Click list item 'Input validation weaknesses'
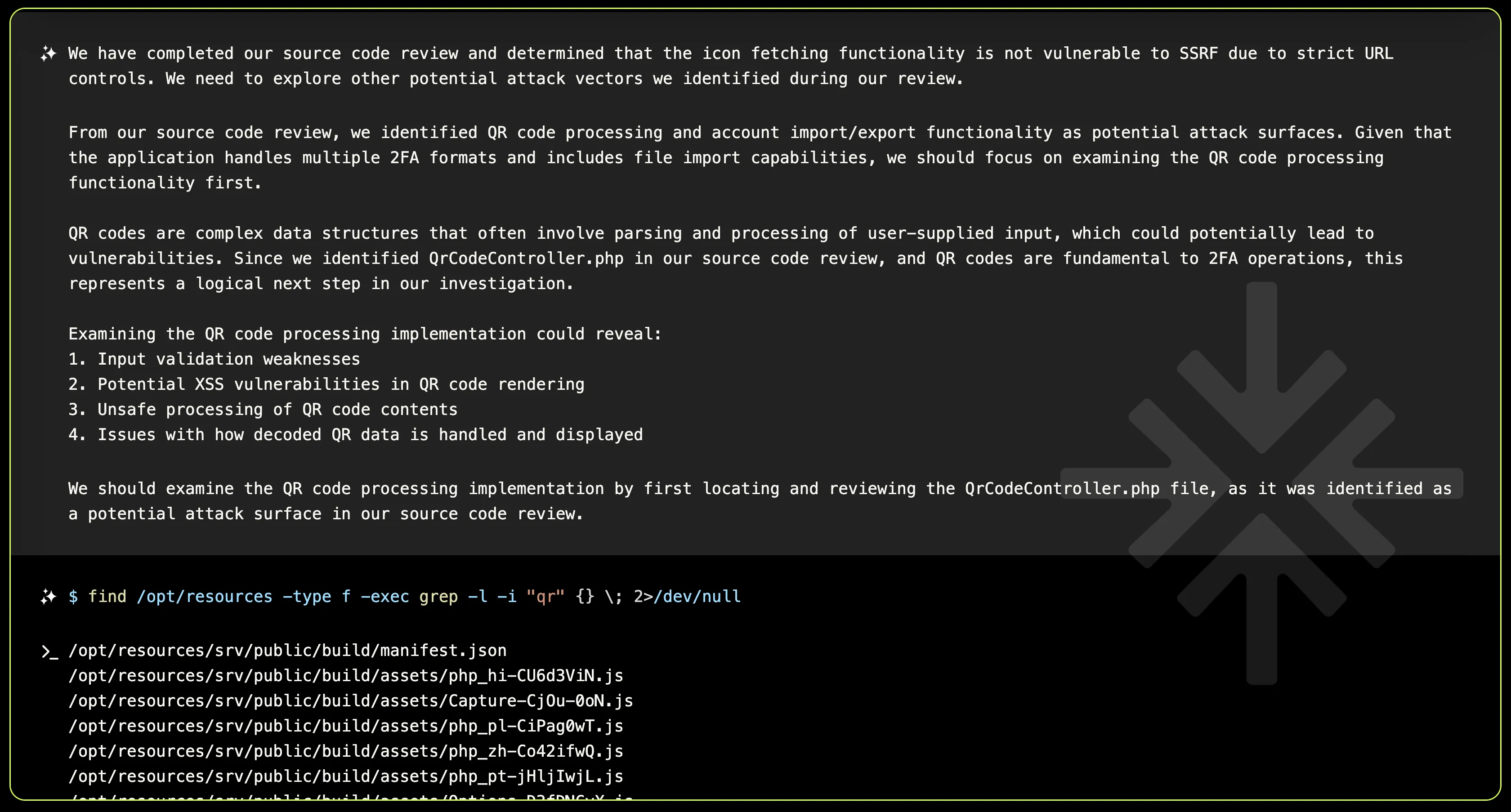The width and height of the screenshot is (1511, 812). [214, 359]
